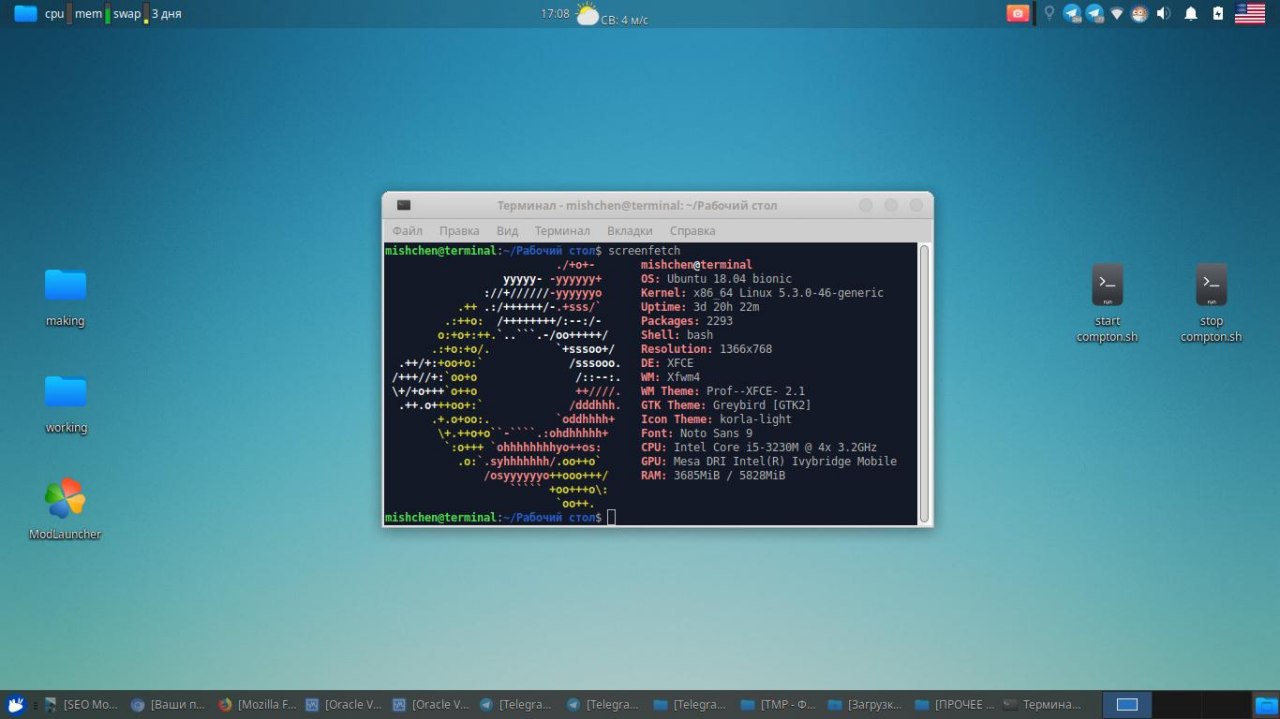Click the Terminal window title text
Screen dimensions: 1280x719
(x=637, y=206)
